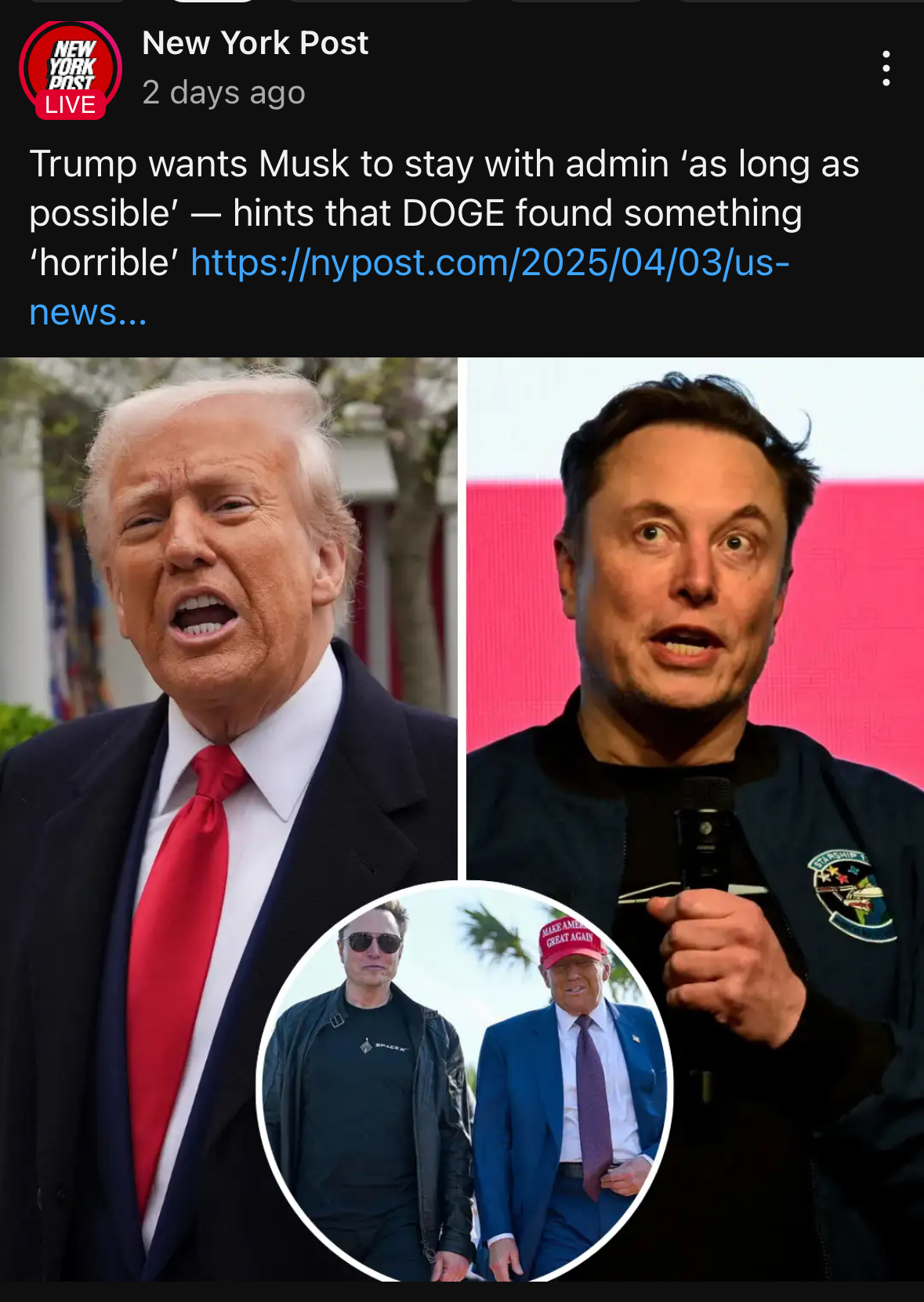Open the nypost.com article link
The image size is (924, 1302).
click(x=489, y=263)
